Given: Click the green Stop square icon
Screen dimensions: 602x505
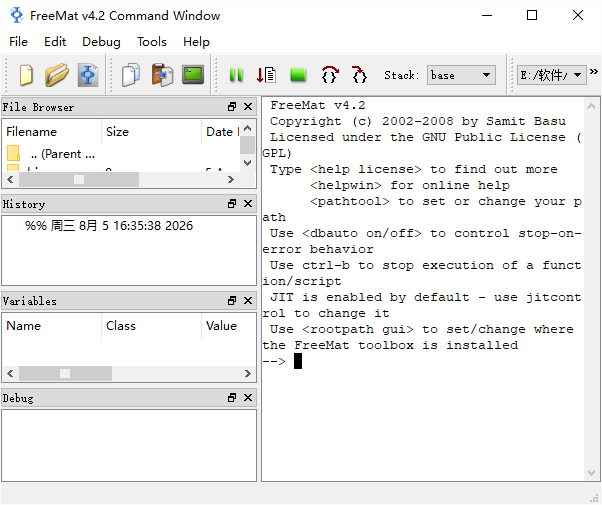Looking at the screenshot, I should 298,75.
